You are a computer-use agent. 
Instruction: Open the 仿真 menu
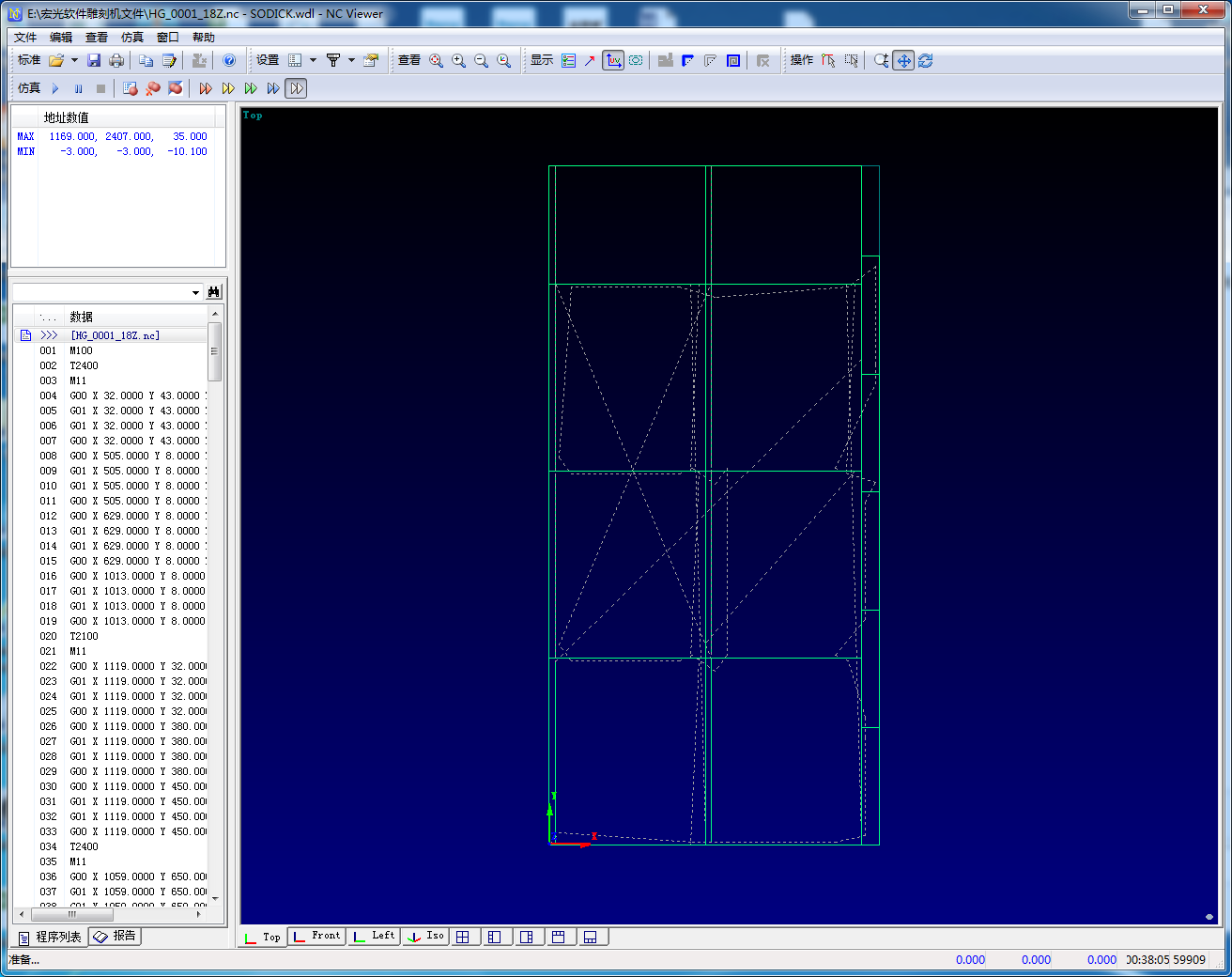pyautogui.click(x=132, y=38)
